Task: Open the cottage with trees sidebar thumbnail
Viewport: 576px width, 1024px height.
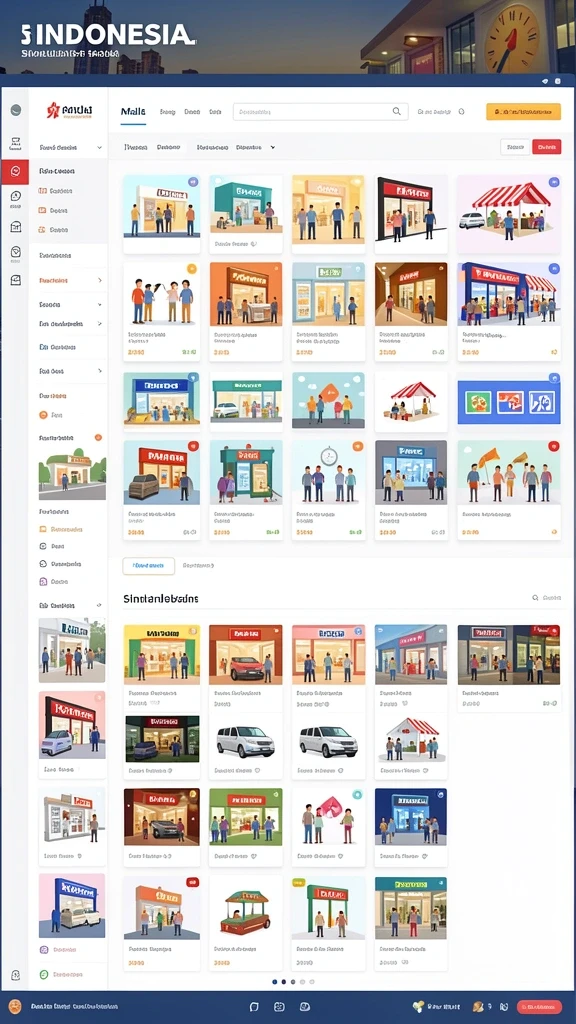Action: (72, 473)
